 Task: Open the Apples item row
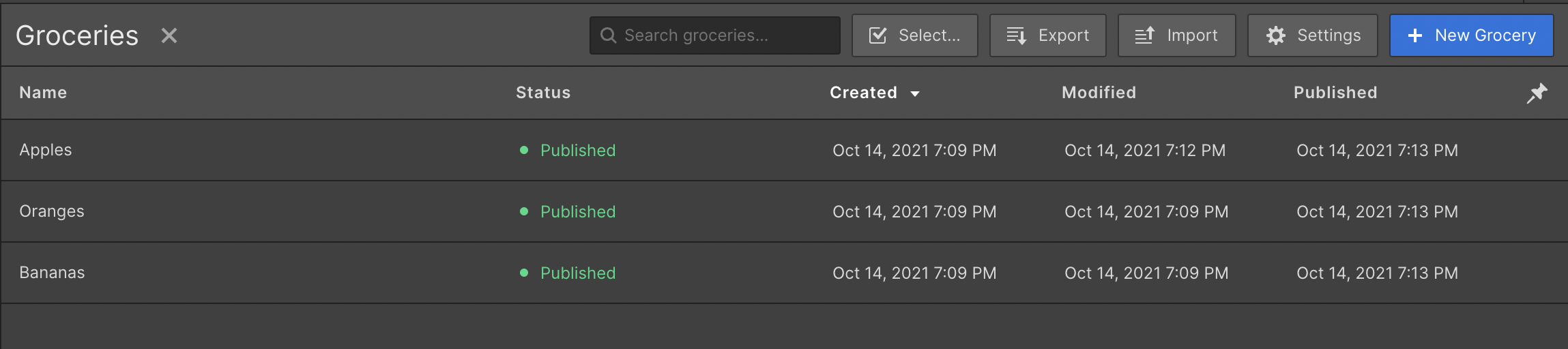coord(784,150)
